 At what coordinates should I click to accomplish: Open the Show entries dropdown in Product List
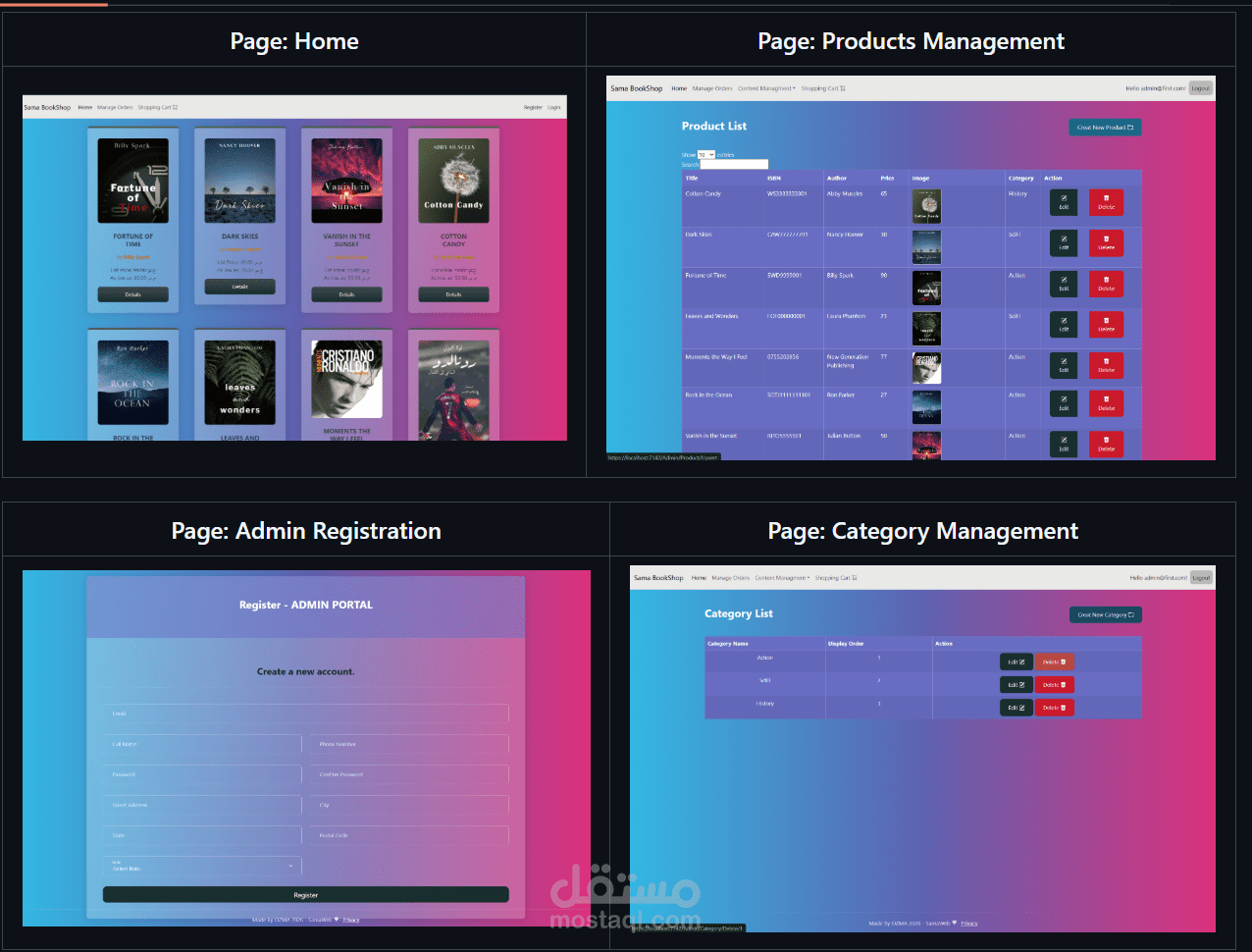pos(706,154)
